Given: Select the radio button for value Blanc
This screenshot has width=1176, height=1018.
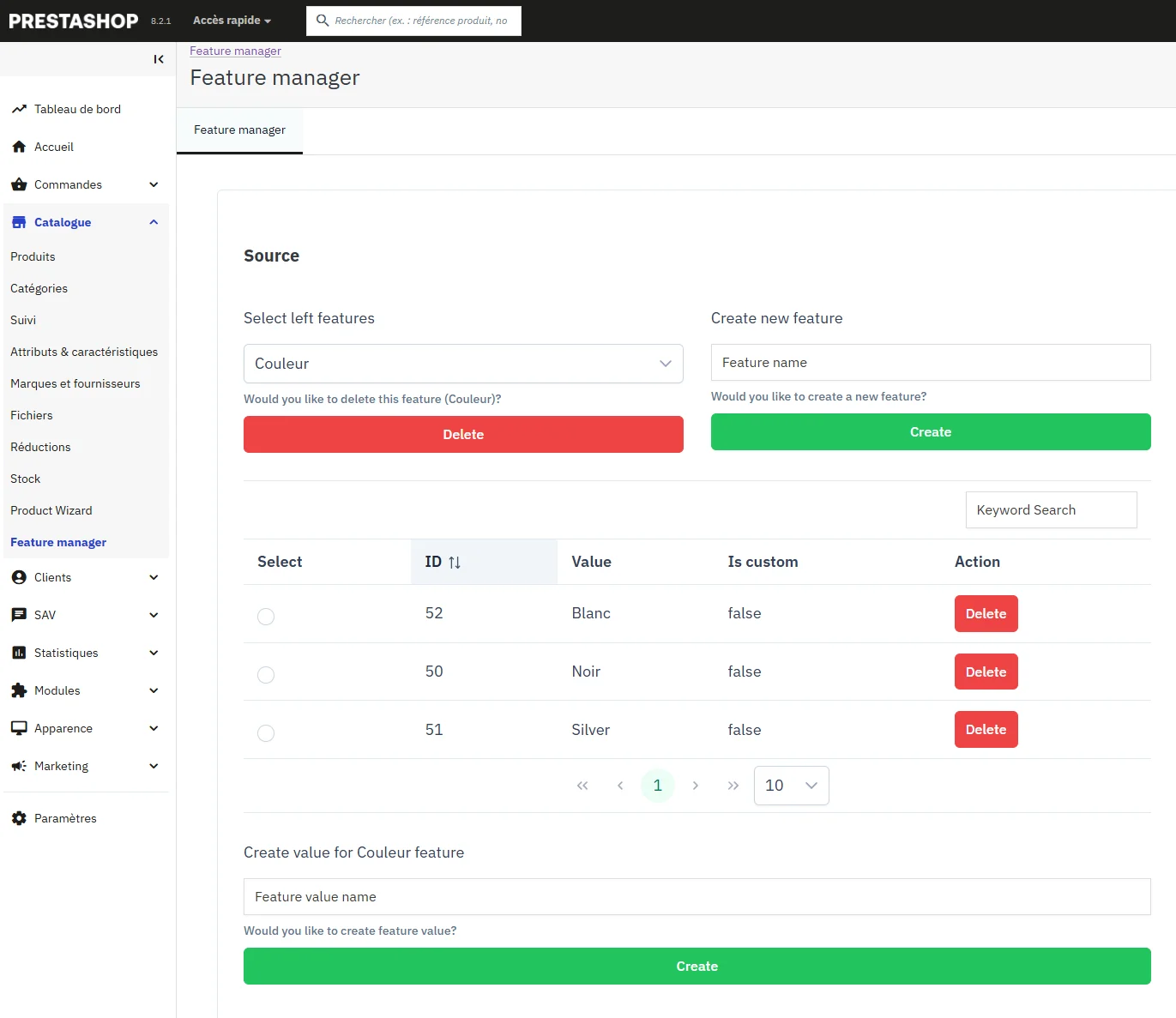Looking at the screenshot, I should tap(266, 616).
